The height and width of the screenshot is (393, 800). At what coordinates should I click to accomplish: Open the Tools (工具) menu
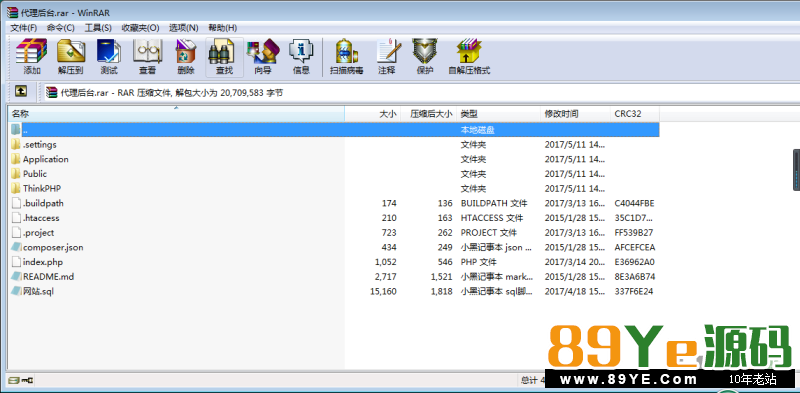pos(98,28)
